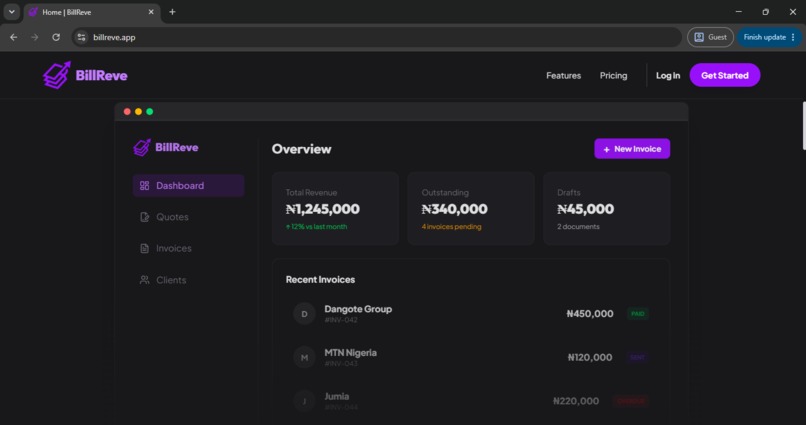This screenshot has width=806, height=425.
Task: Click the #INV-042 invoice number
Action: coord(341,320)
